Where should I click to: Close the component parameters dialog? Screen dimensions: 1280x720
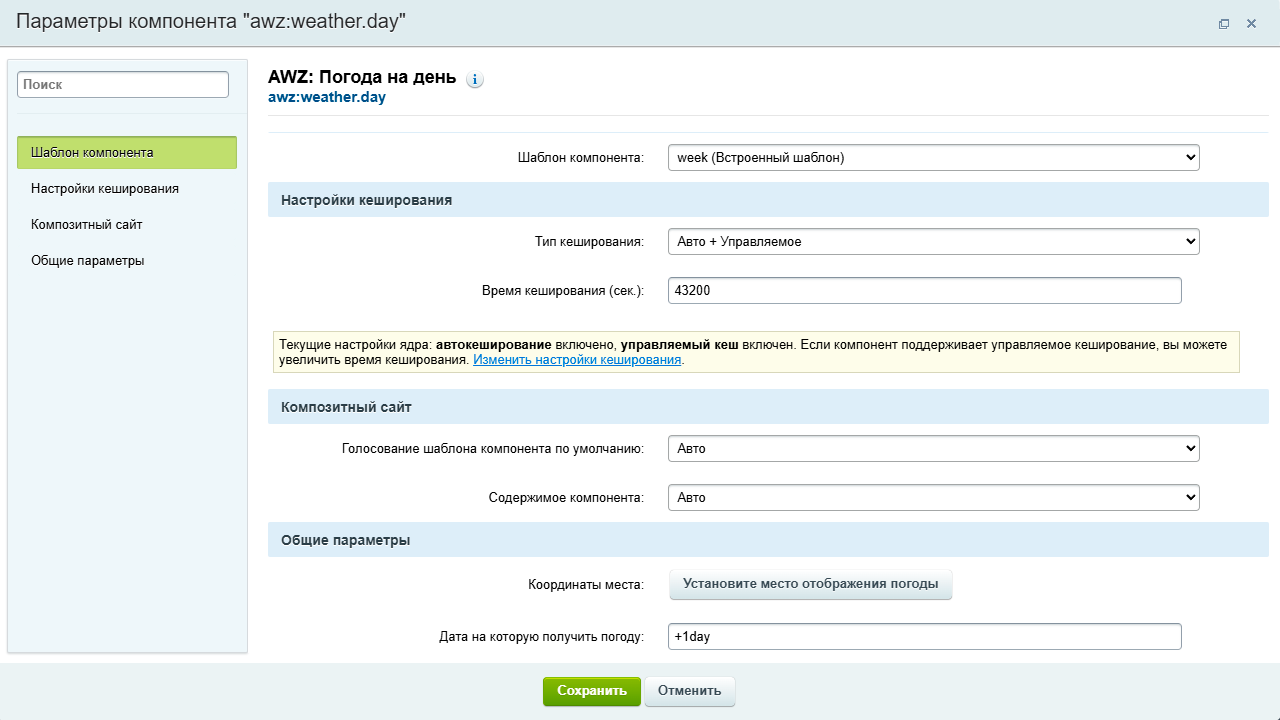[x=1251, y=24]
